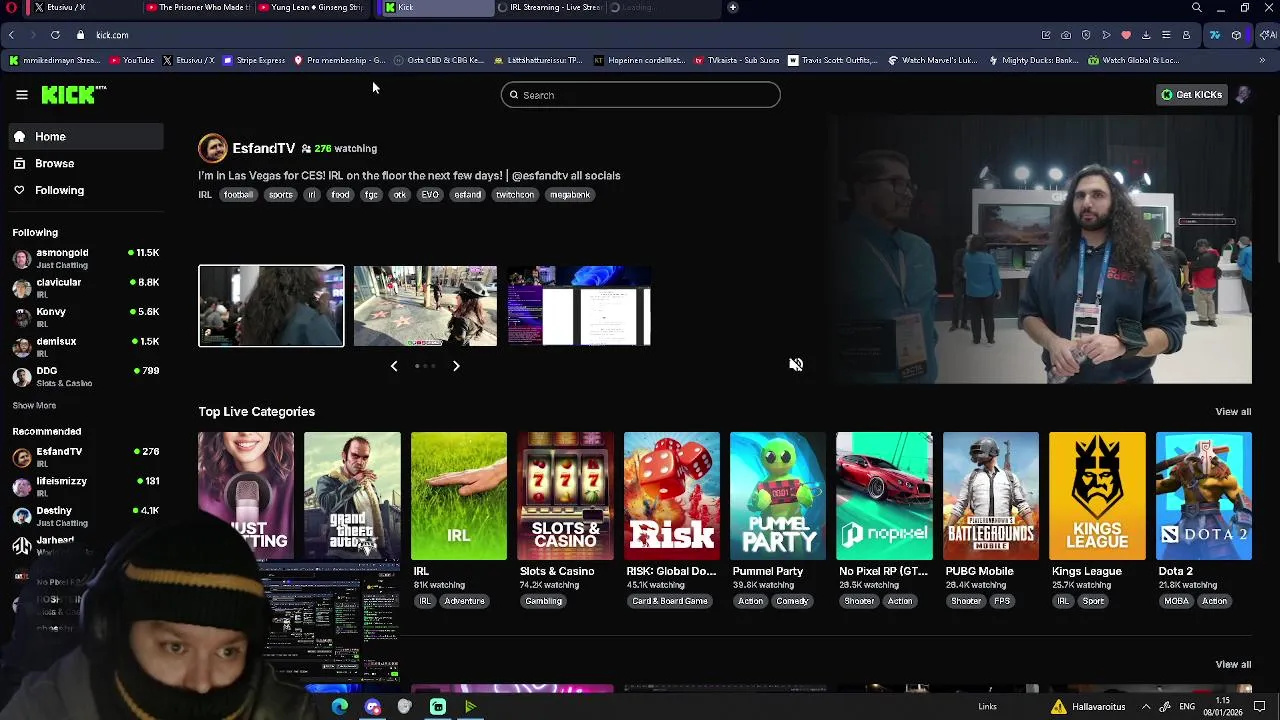Reload the kick.com page
The width and height of the screenshot is (1280, 720).
coord(55,35)
